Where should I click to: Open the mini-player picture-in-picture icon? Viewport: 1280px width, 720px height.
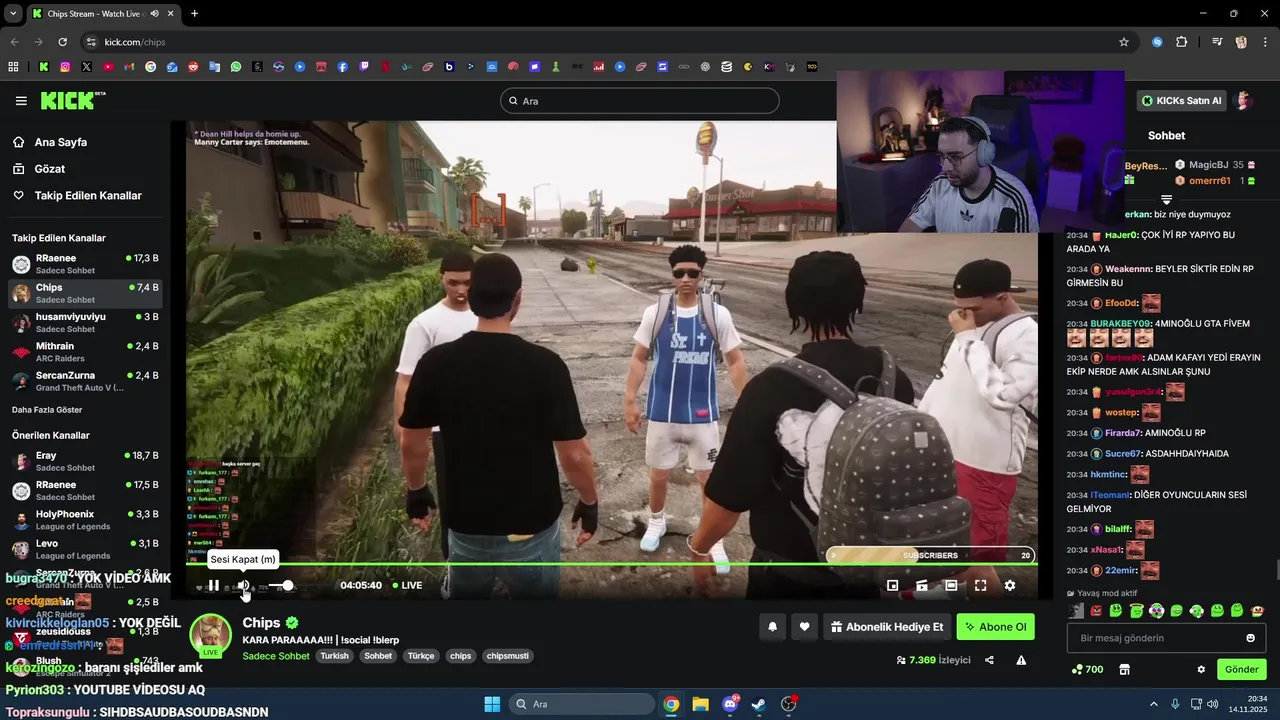[893, 586]
